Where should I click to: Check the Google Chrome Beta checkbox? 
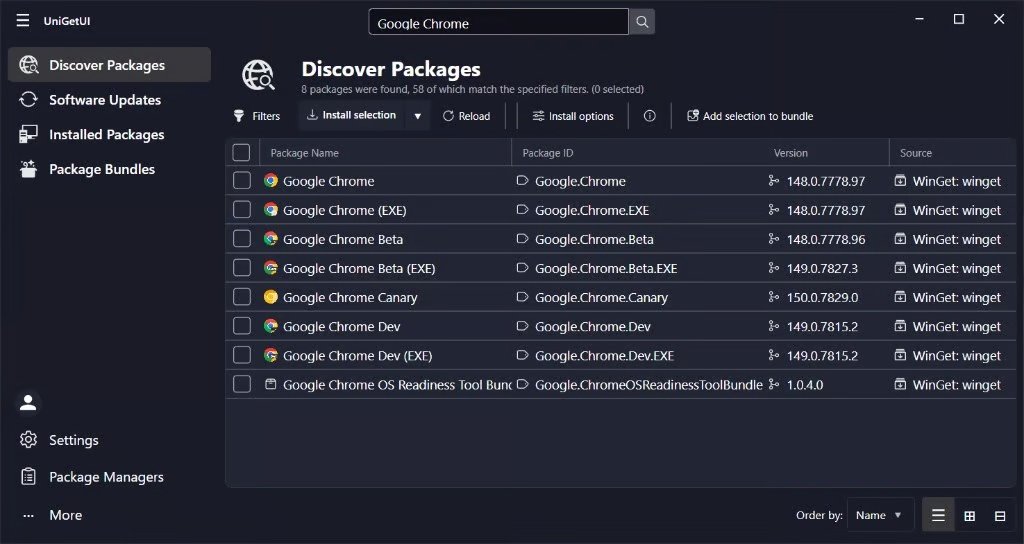coord(242,238)
